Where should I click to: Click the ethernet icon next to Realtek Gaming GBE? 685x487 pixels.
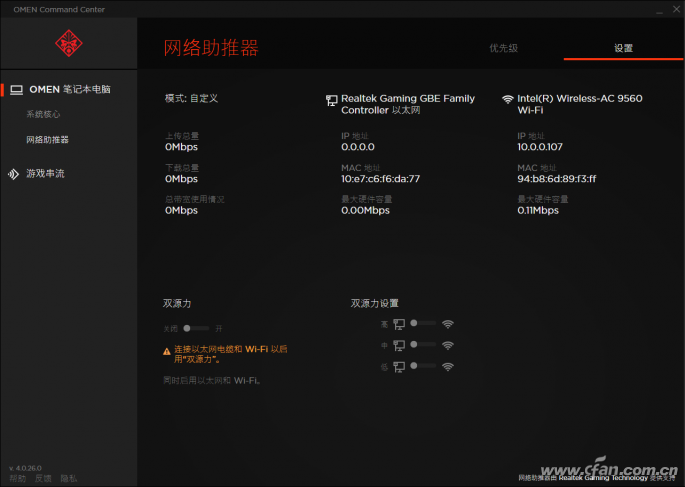click(x=332, y=100)
